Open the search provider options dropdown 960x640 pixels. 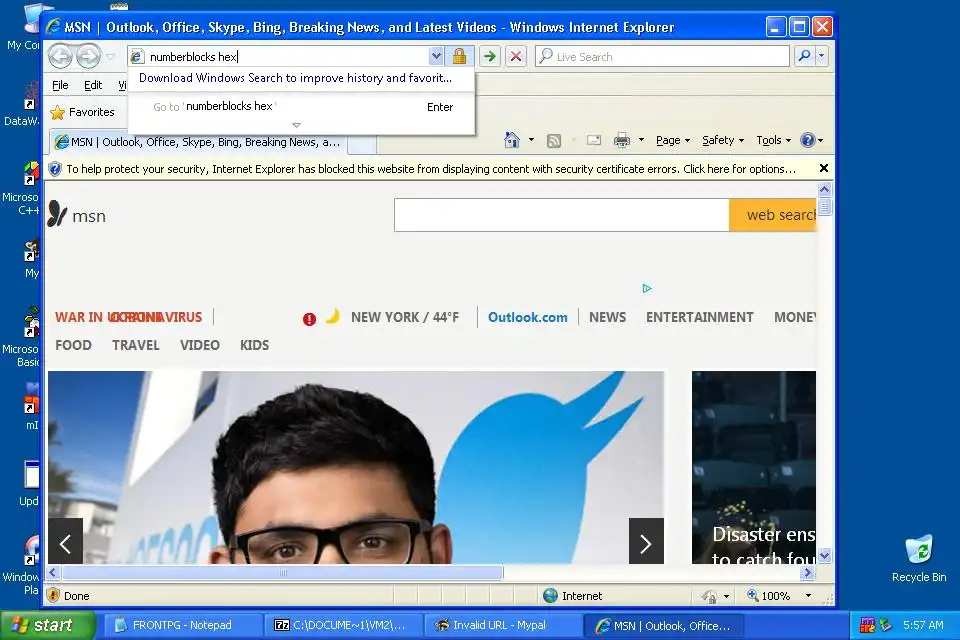tap(822, 56)
